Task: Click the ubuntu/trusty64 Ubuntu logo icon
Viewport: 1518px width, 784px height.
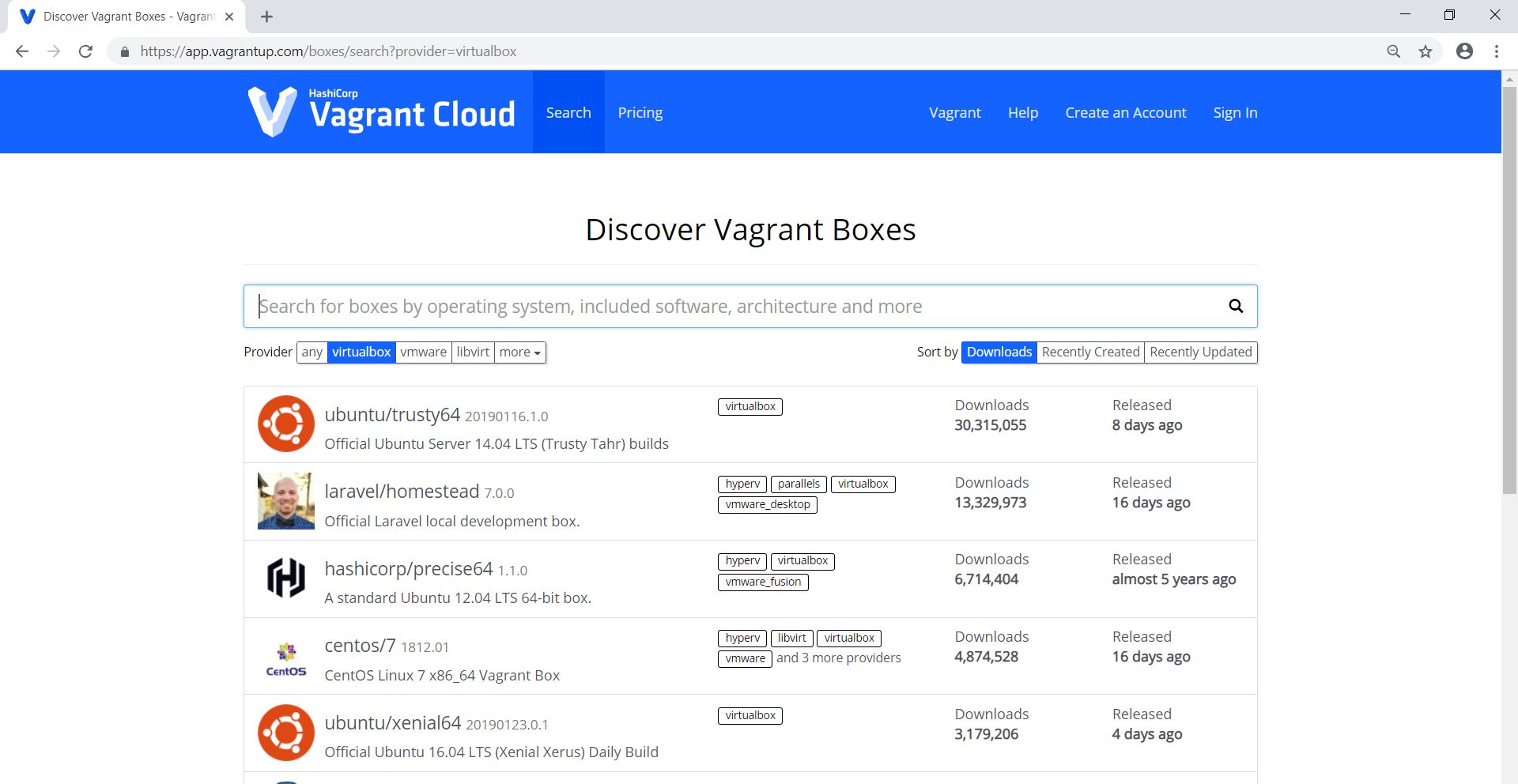Action: pyautogui.click(x=286, y=424)
